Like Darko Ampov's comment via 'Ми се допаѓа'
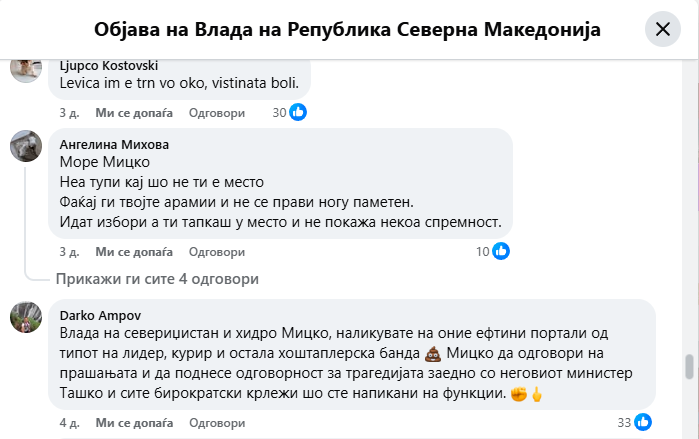 (132, 422)
